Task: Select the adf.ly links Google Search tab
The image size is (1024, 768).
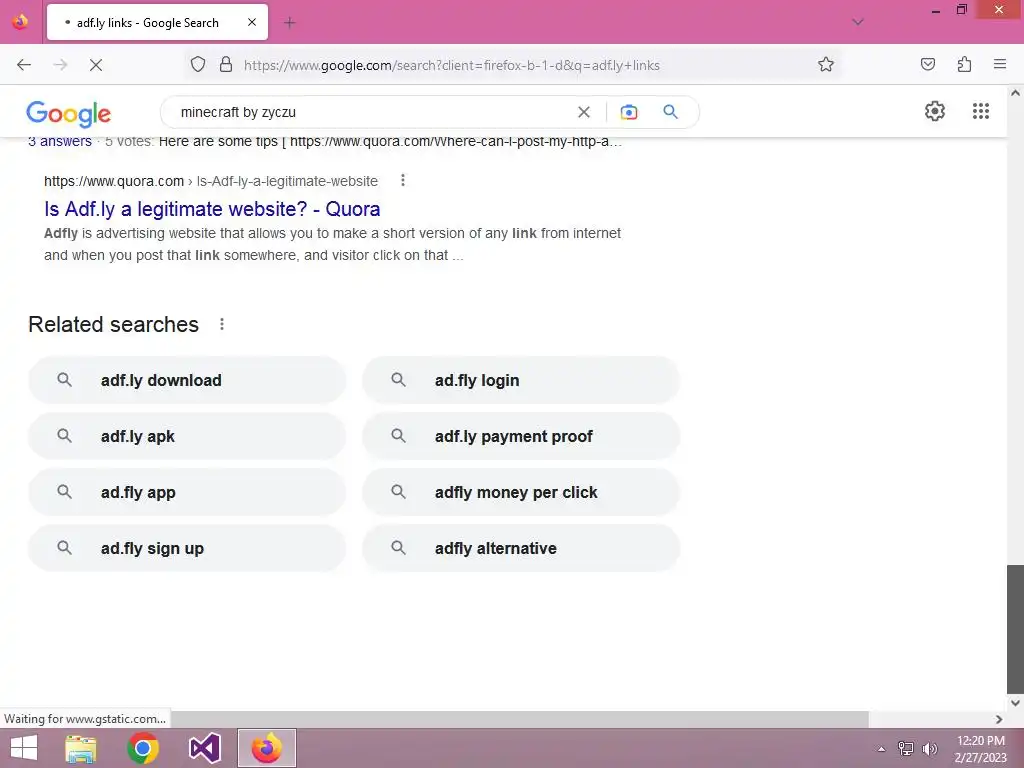Action: (157, 23)
